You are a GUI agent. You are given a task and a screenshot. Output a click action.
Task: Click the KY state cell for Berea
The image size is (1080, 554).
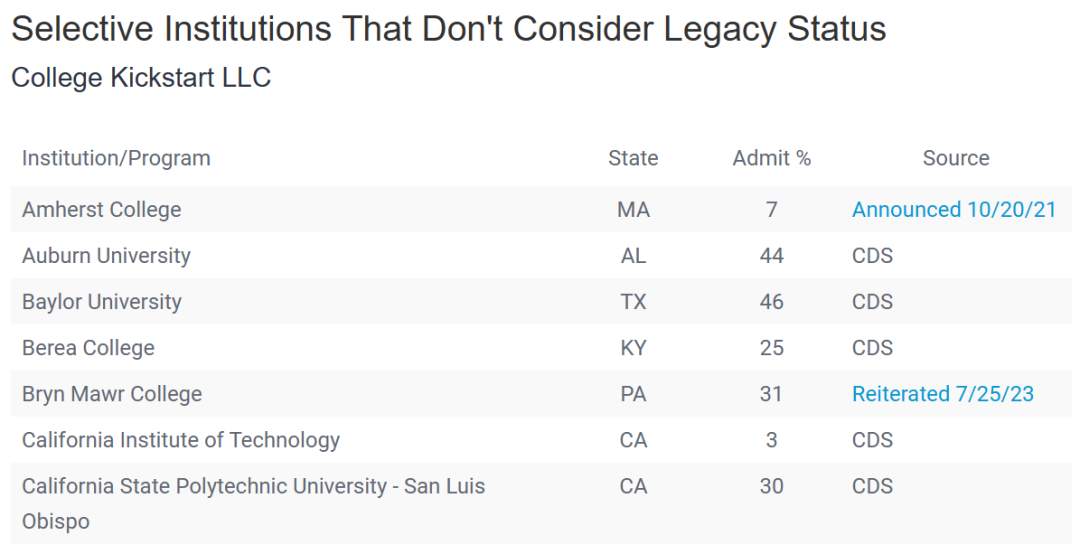click(x=633, y=348)
